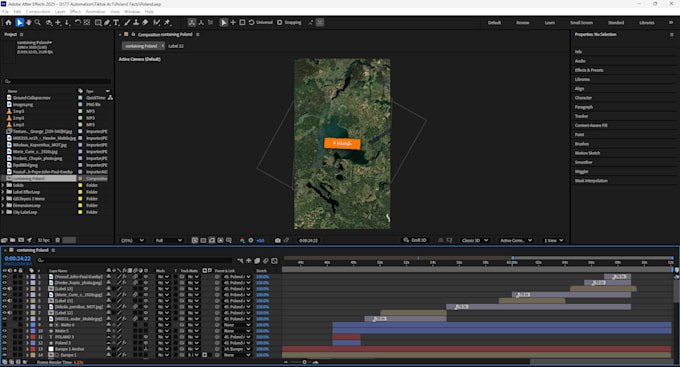Open the magnification ratio dropdown
The width and height of the screenshot is (680, 367).
(x=132, y=240)
